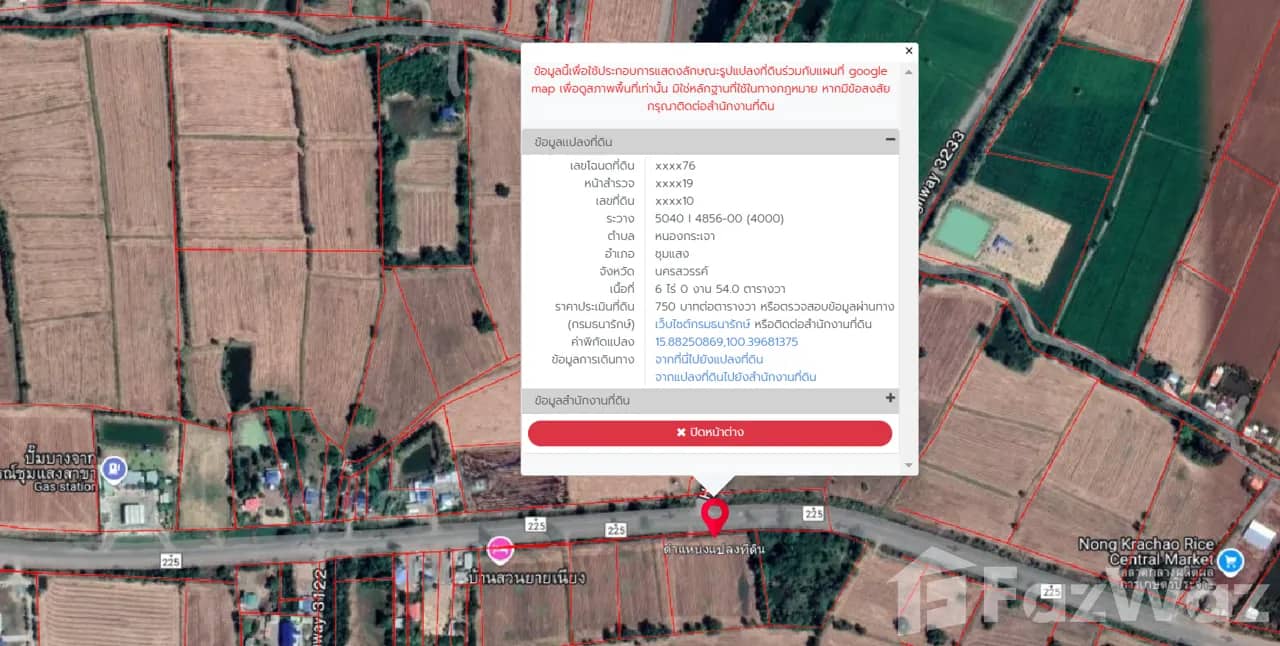Click the Nong Krachao Rice Central Market label

click(x=1145, y=552)
